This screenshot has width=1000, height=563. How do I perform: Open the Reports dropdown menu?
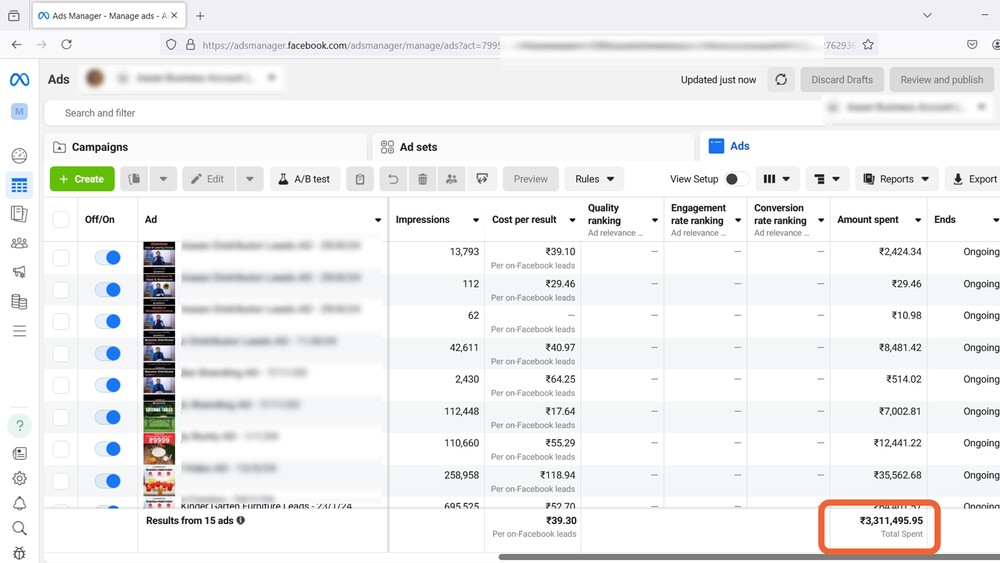pos(896,179)
